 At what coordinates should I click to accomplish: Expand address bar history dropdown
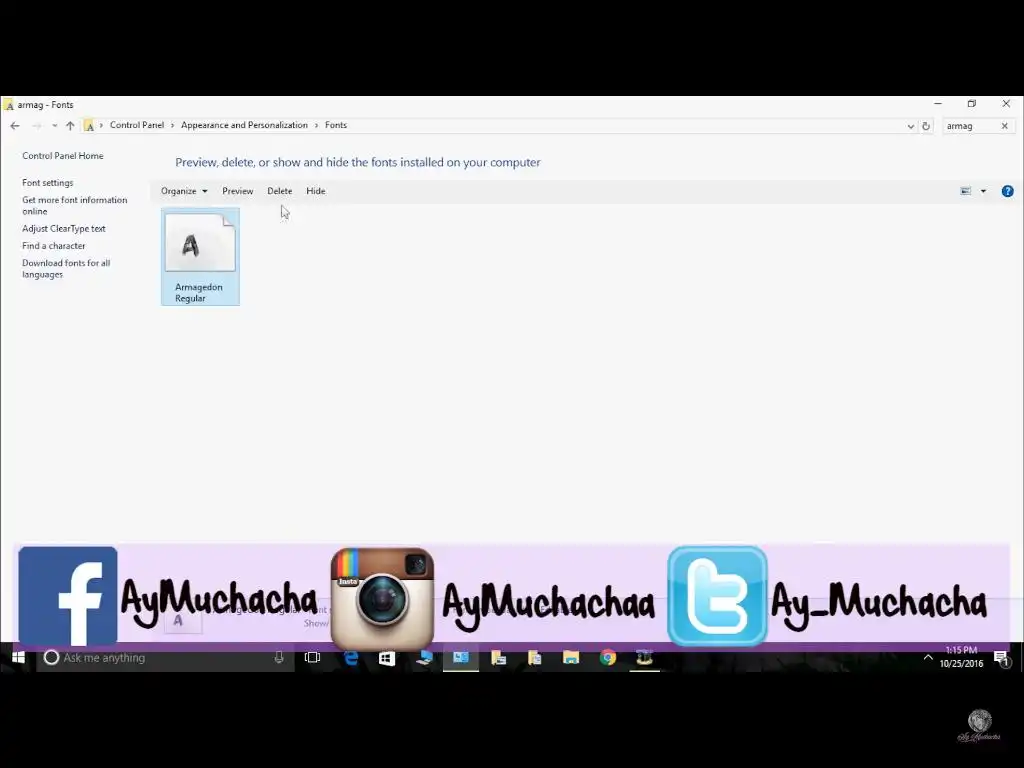coord(910,126)
